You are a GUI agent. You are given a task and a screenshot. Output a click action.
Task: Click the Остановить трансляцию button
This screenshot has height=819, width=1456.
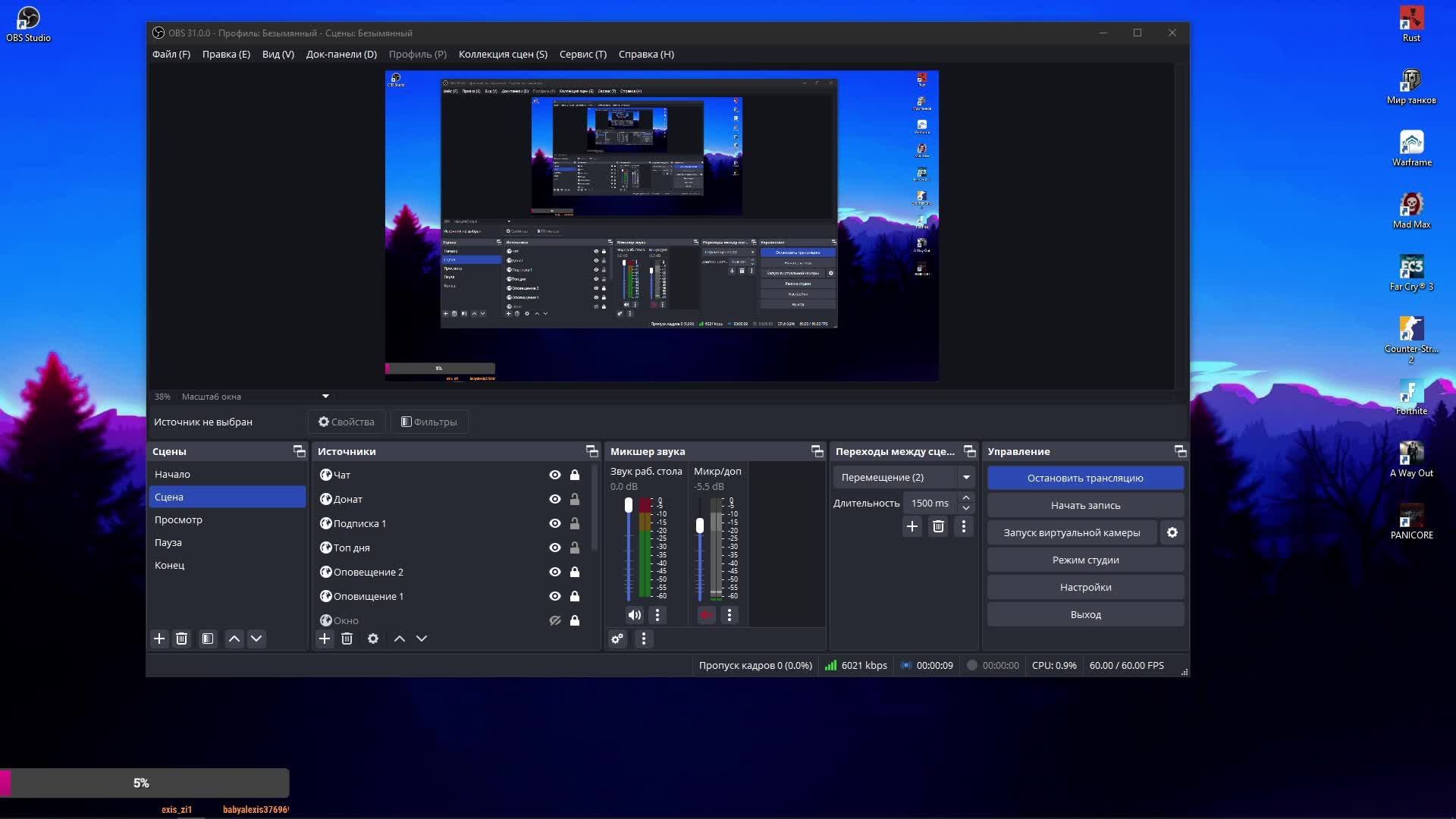[1085, 478]
